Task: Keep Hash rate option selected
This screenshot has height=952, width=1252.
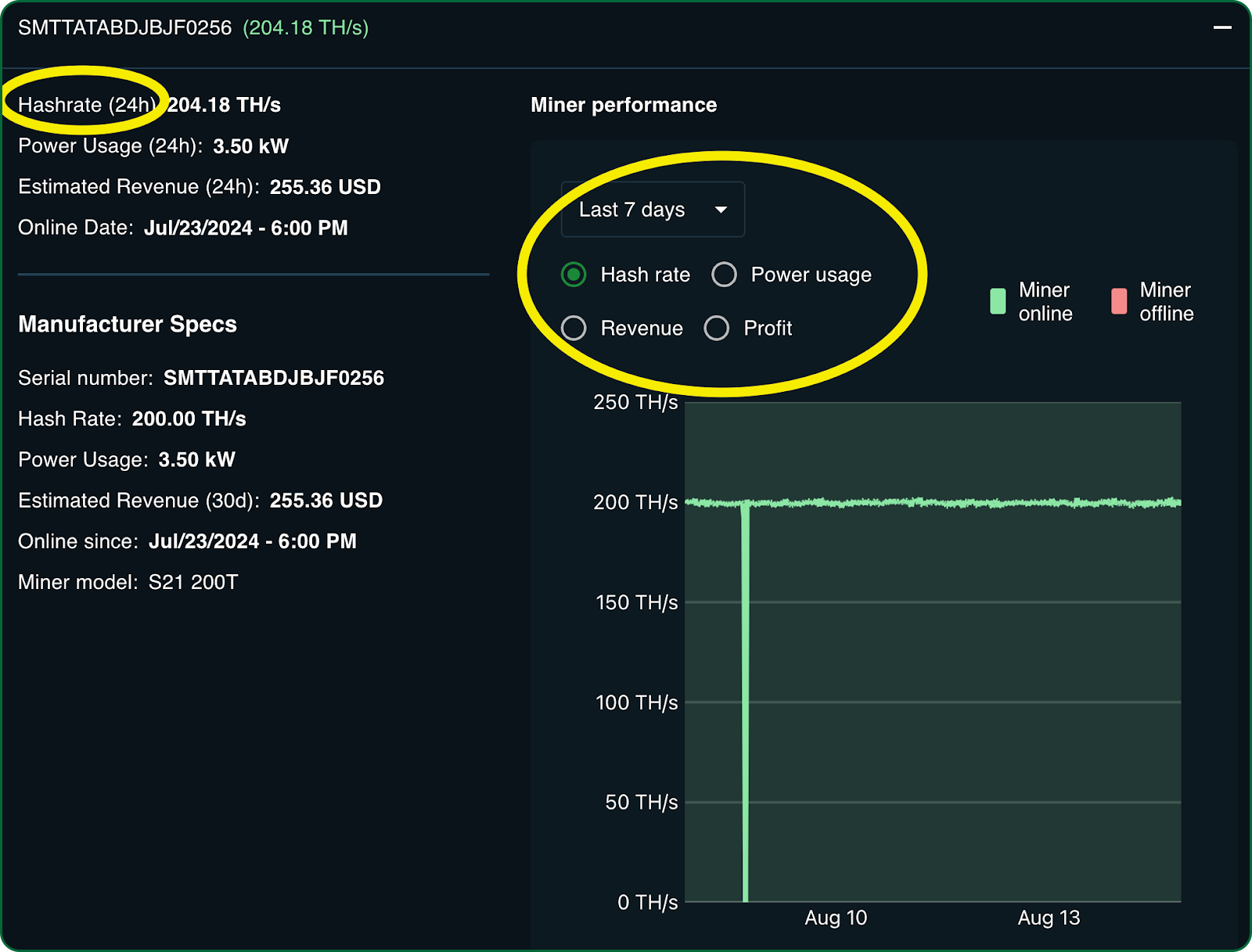Action: click(x=573, y=275)
